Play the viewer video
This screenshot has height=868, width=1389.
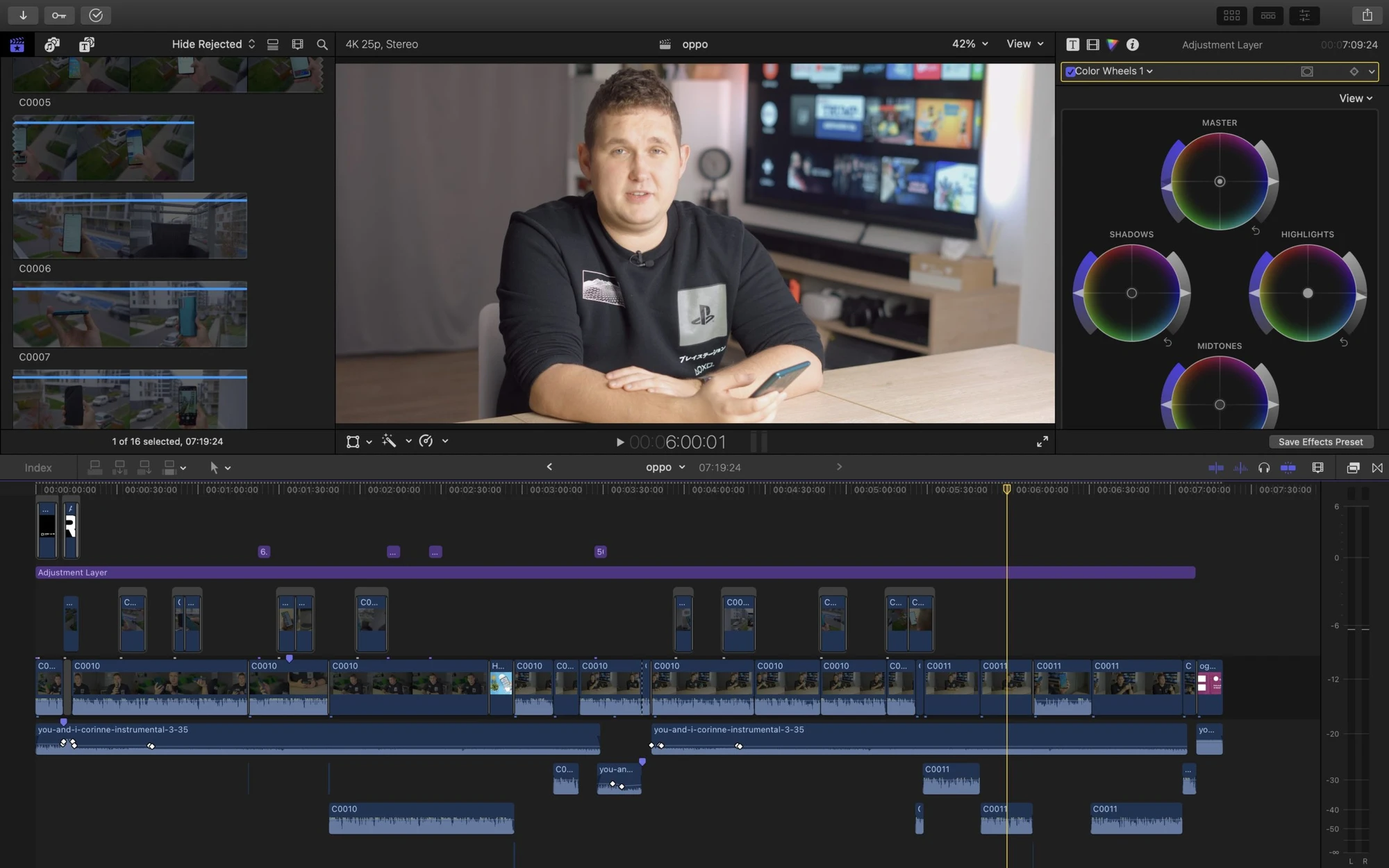click(x=619, y=442)
